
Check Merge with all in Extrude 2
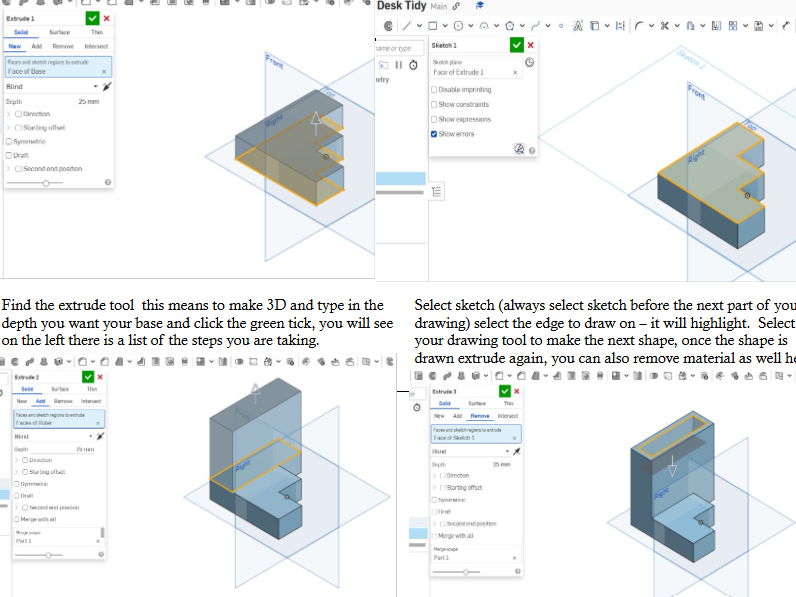16,519
